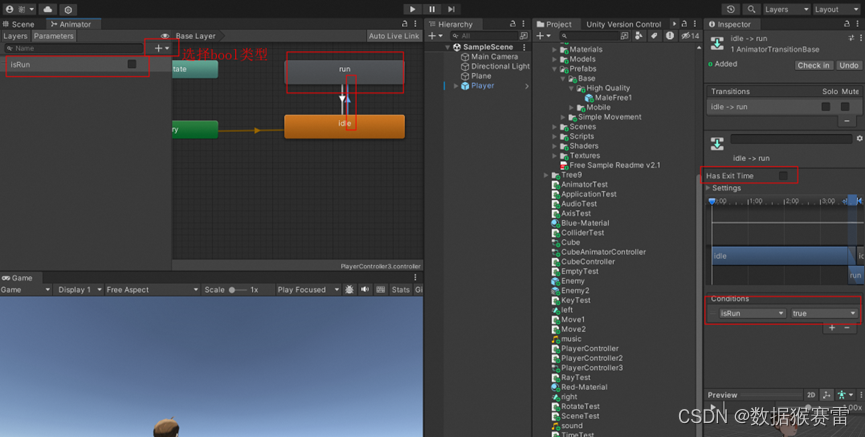Screen dimensions: 865x437
Task: Open the Play Focused dropdown
Action: pyautogui.click(x=308, y=290)
